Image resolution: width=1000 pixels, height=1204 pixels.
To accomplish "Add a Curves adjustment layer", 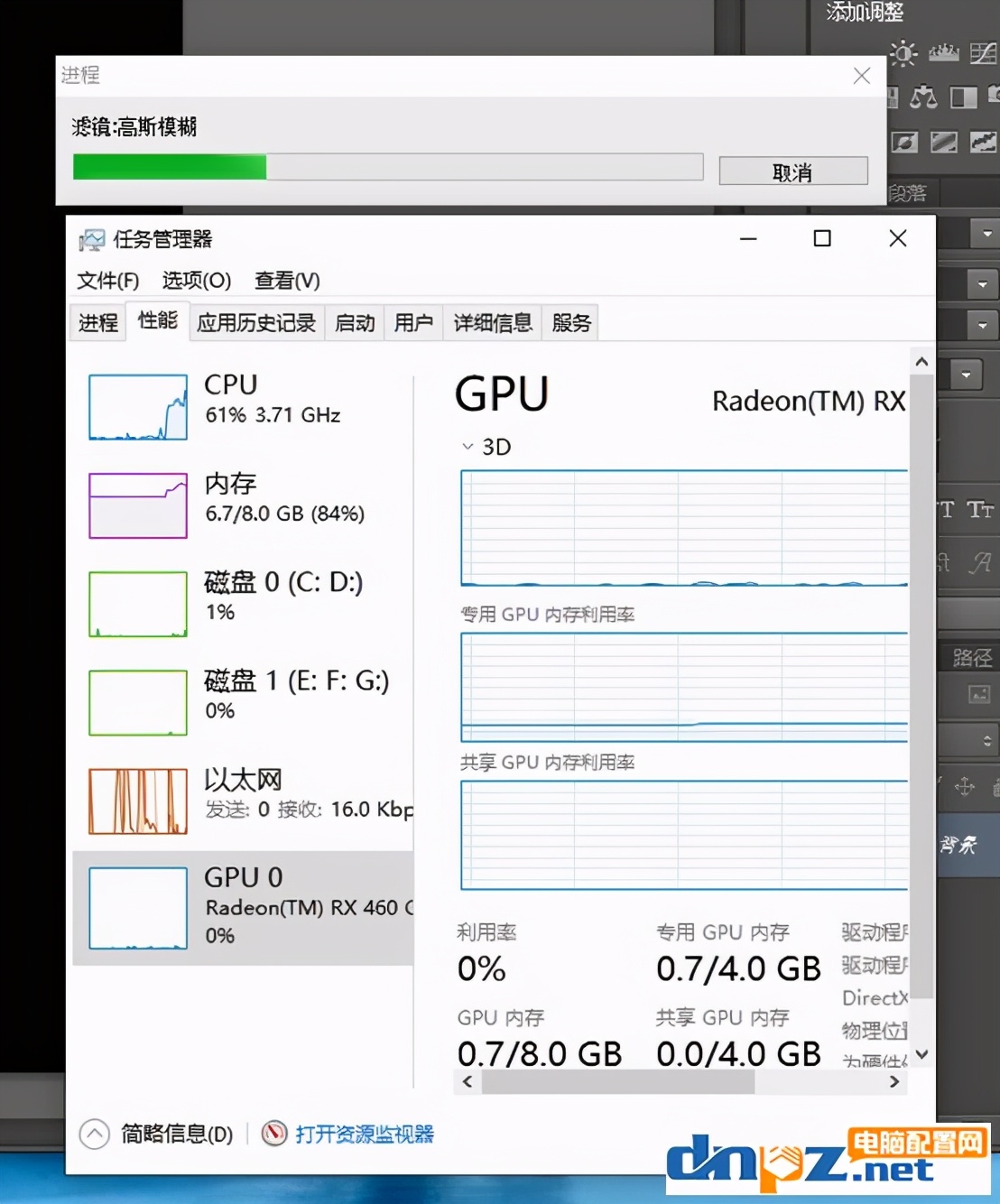I will [982, 53].
